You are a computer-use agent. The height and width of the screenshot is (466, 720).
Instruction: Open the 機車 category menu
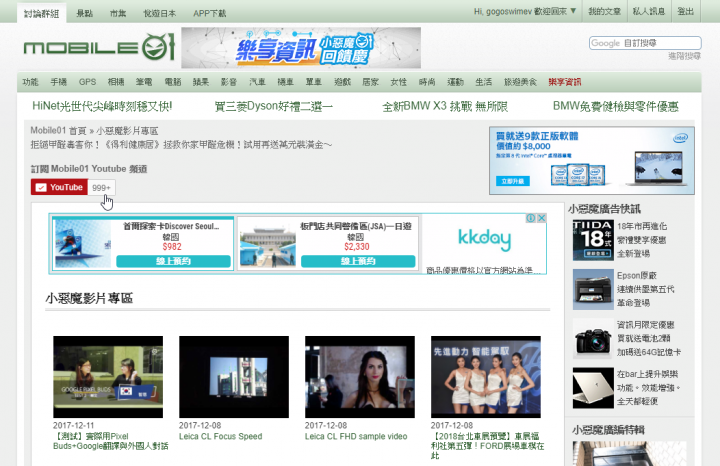coord(285,82)
